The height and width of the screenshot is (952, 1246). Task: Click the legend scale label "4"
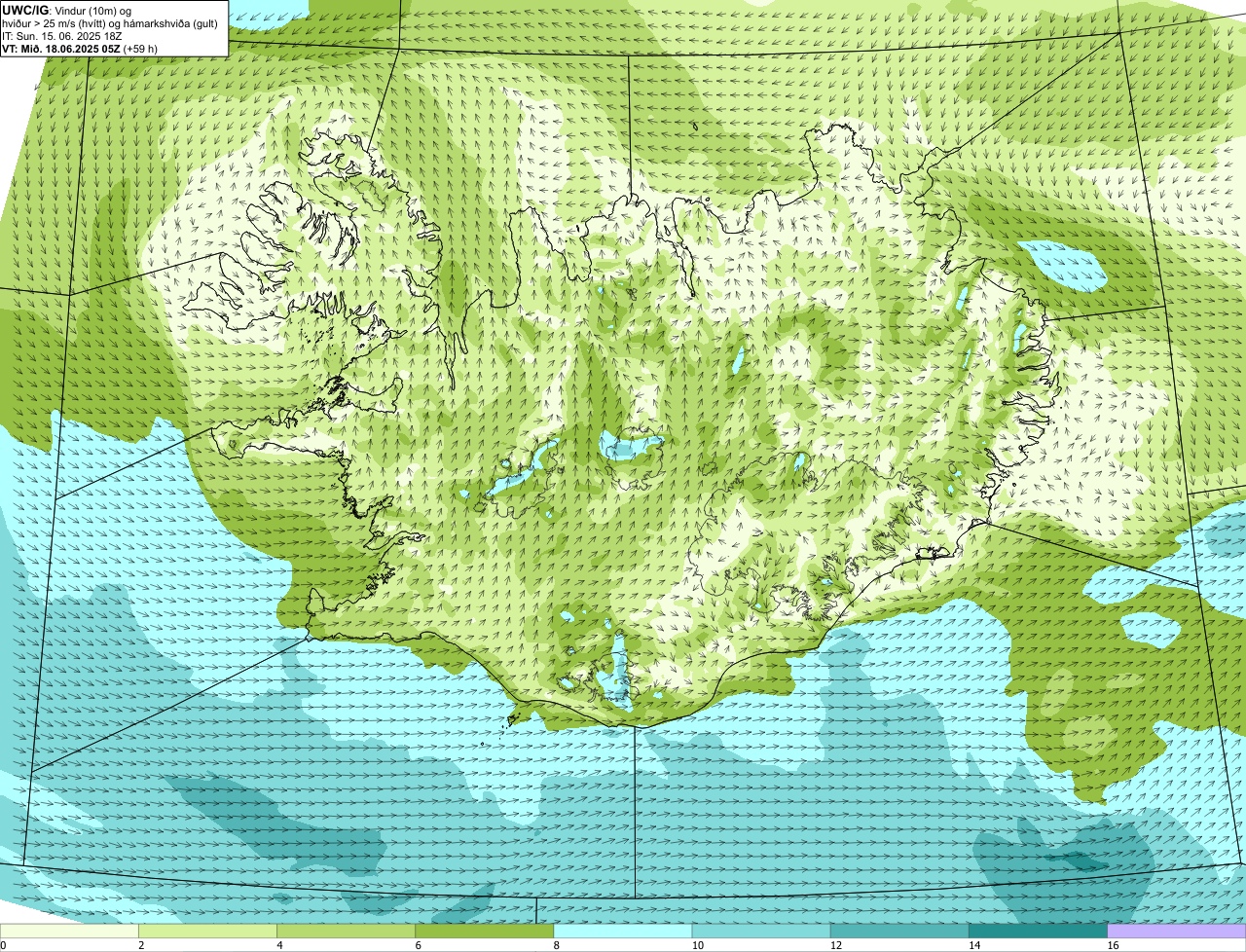tap(279, 945)
